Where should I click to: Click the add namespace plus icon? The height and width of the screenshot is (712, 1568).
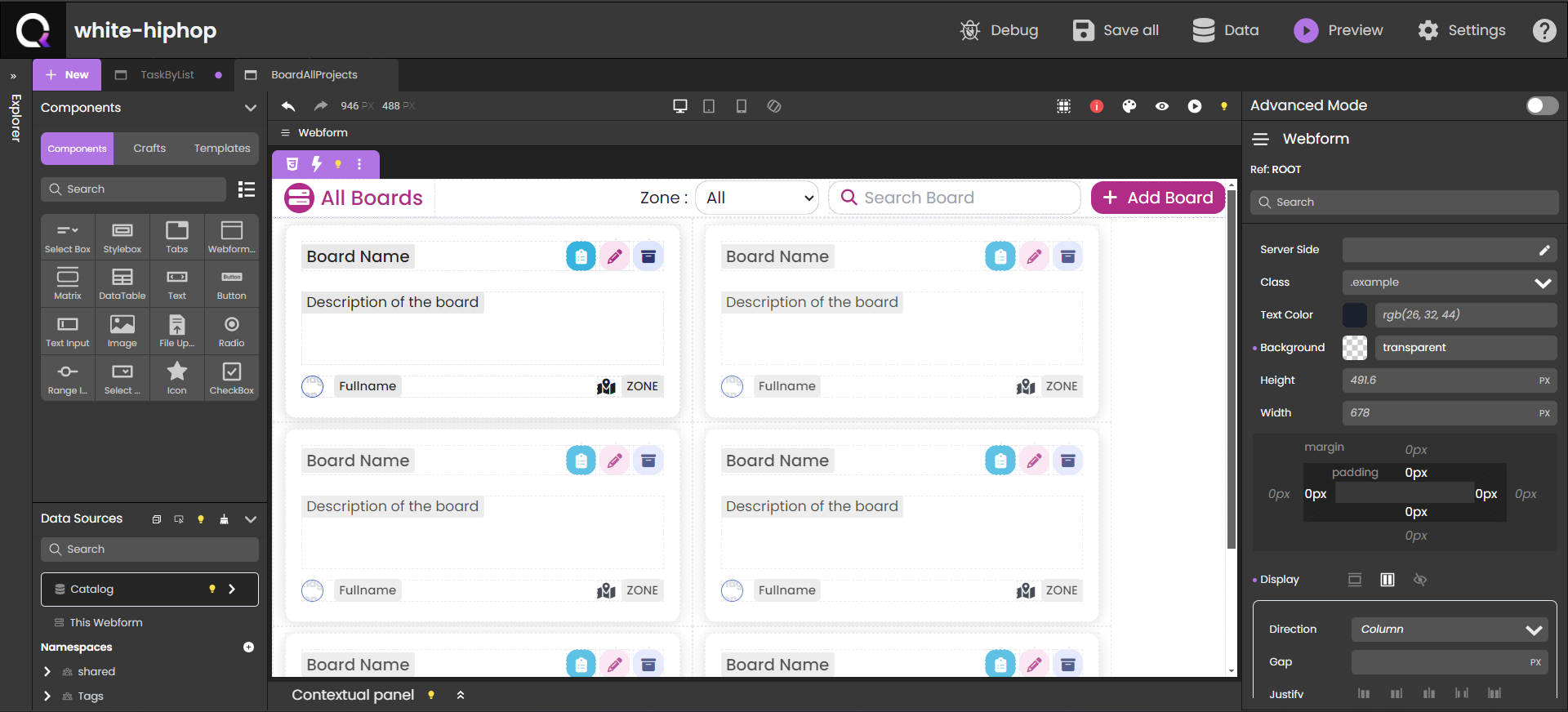pyautogui.click(x=248, y=647)
